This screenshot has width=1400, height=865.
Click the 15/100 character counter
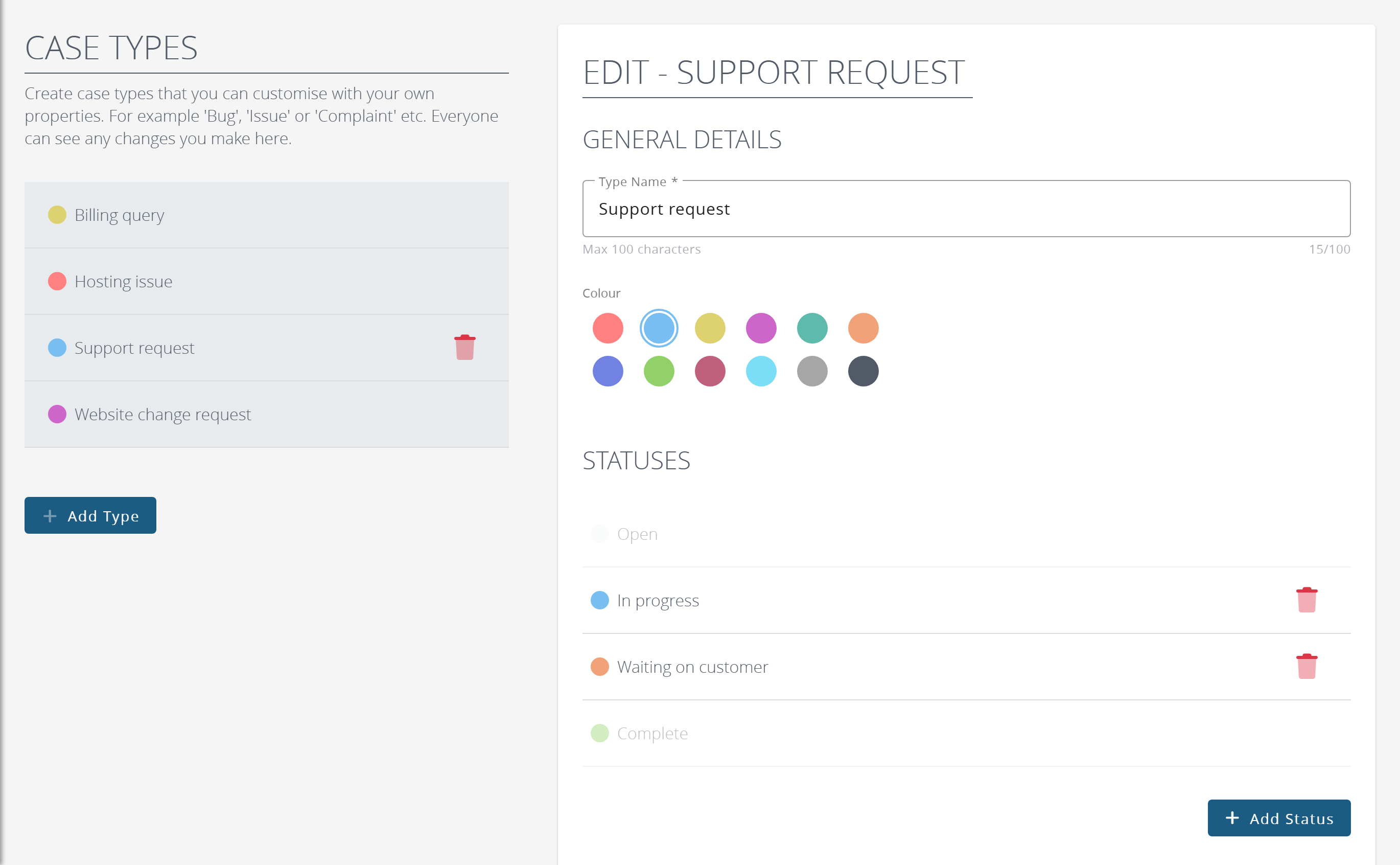pos(1329,249)
